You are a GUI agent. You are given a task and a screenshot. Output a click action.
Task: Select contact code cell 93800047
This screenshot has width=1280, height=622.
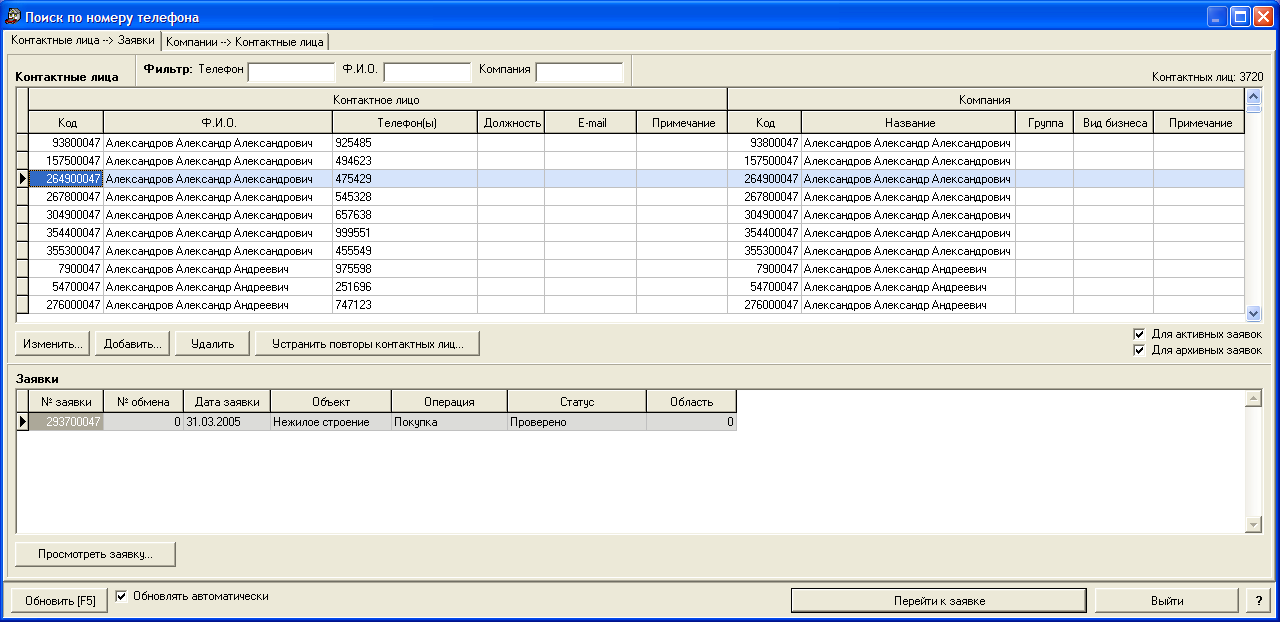point(66,143)
